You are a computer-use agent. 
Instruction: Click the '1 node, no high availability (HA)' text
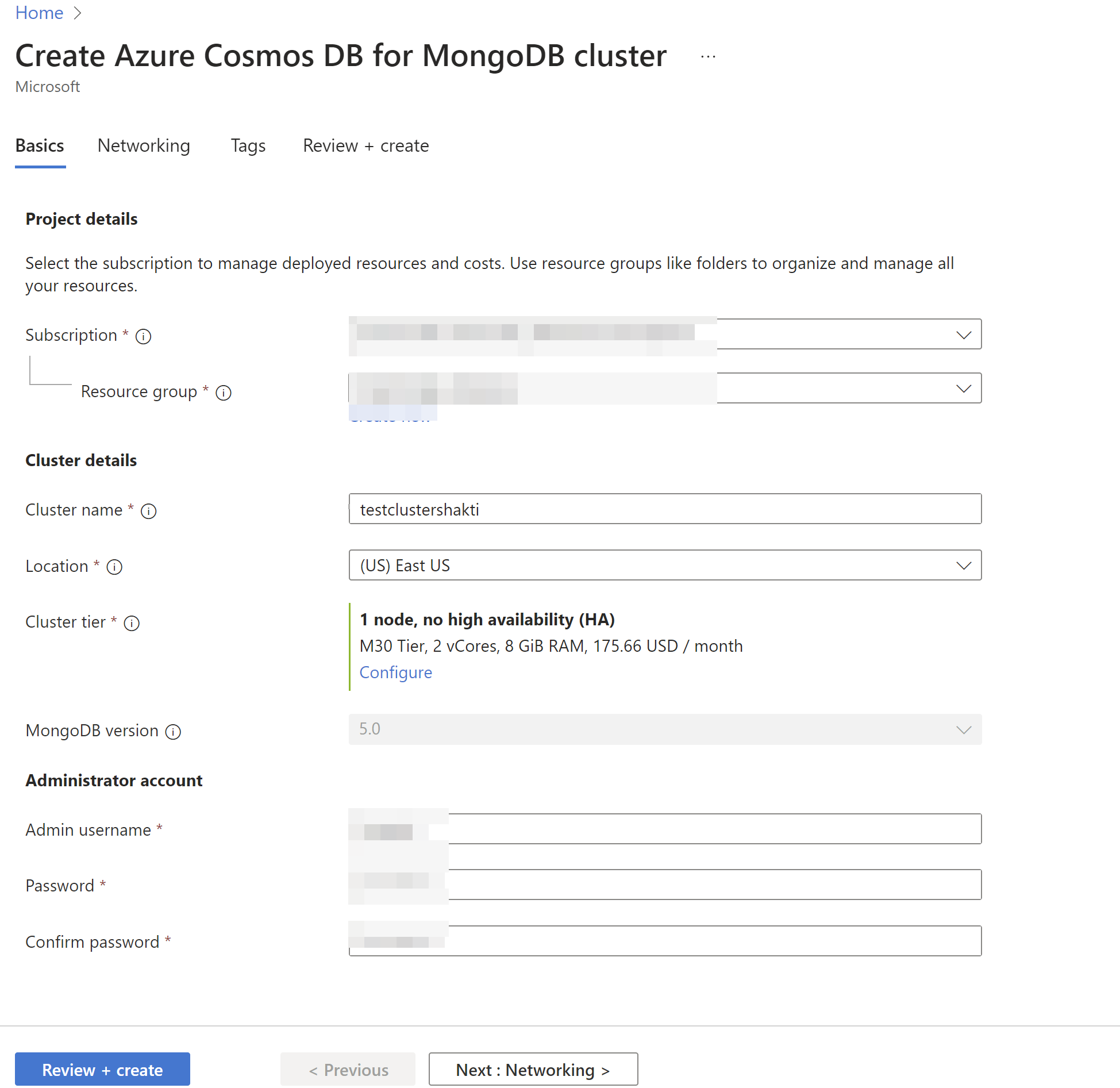(x=487, y=620)
